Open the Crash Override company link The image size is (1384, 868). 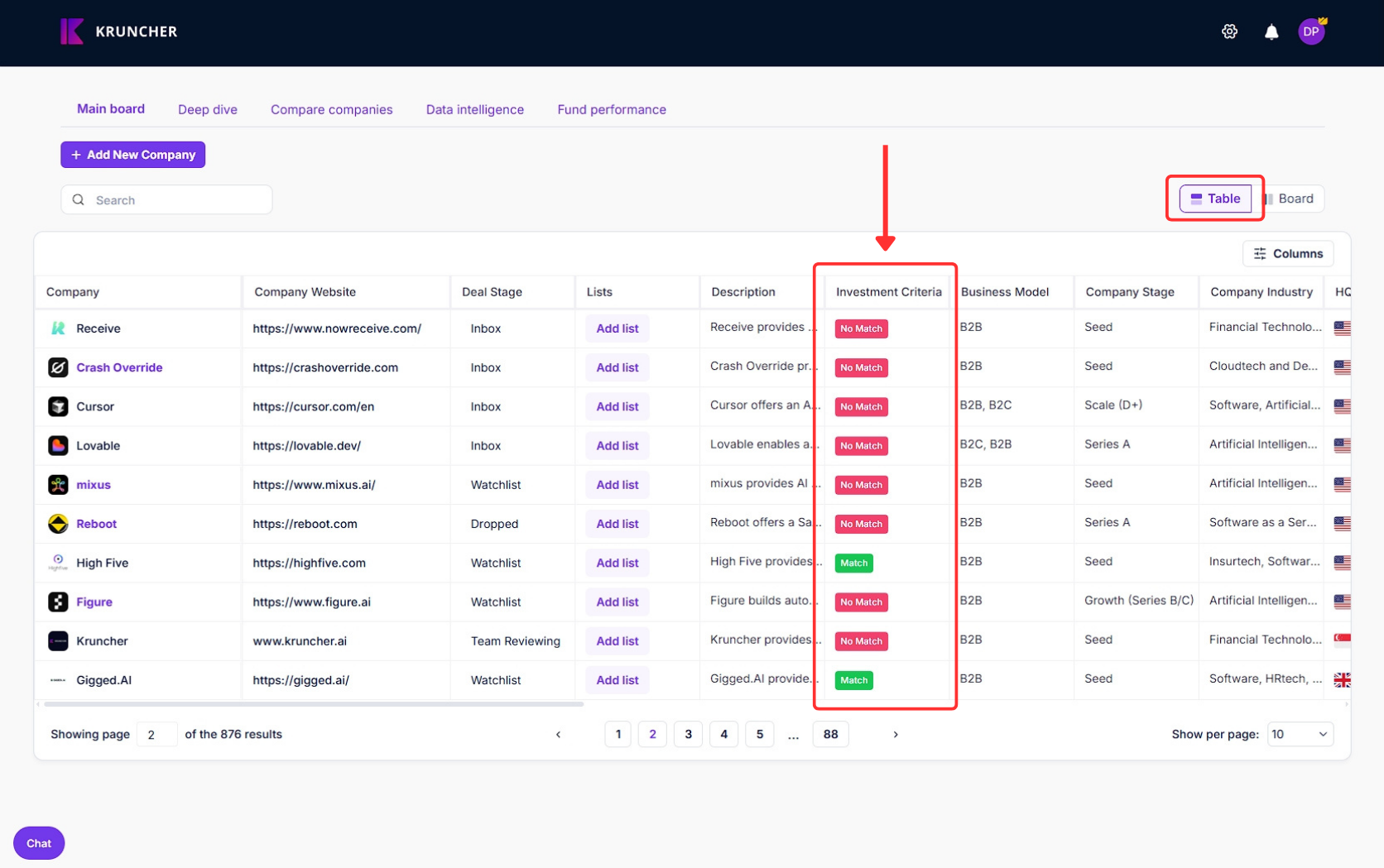[119, 367]
